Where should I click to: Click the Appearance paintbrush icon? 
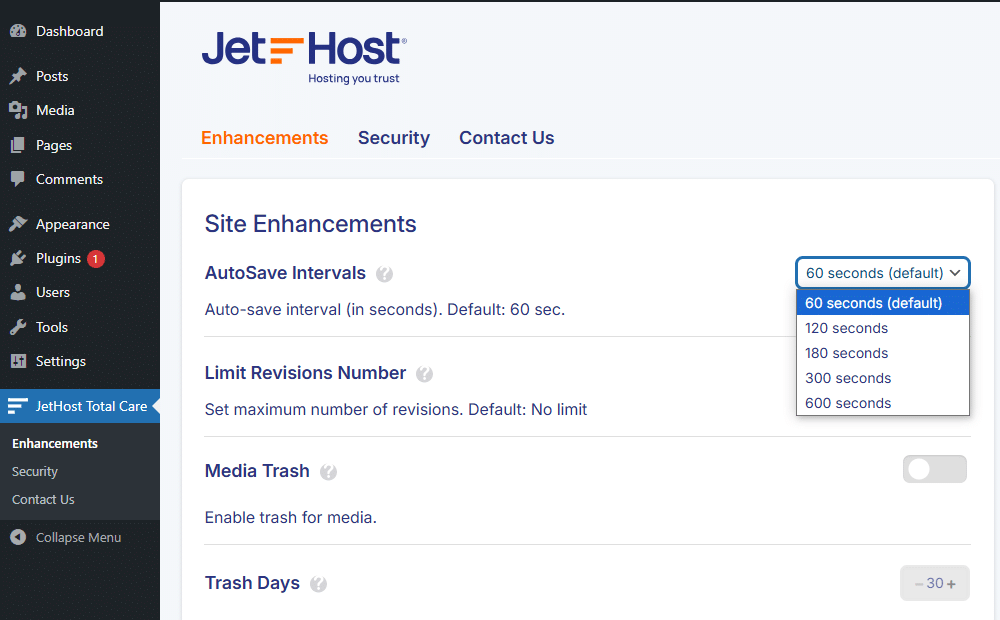point(18,224)
